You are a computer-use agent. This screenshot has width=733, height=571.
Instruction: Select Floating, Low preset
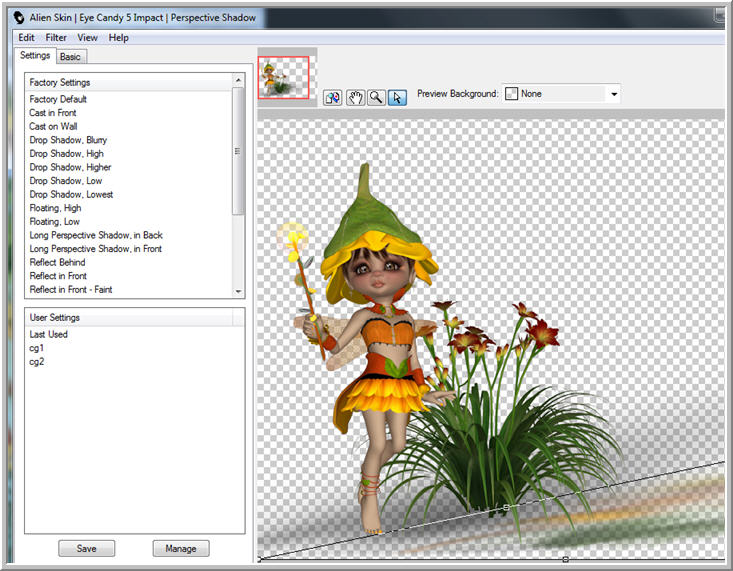[x=54, y=221]
